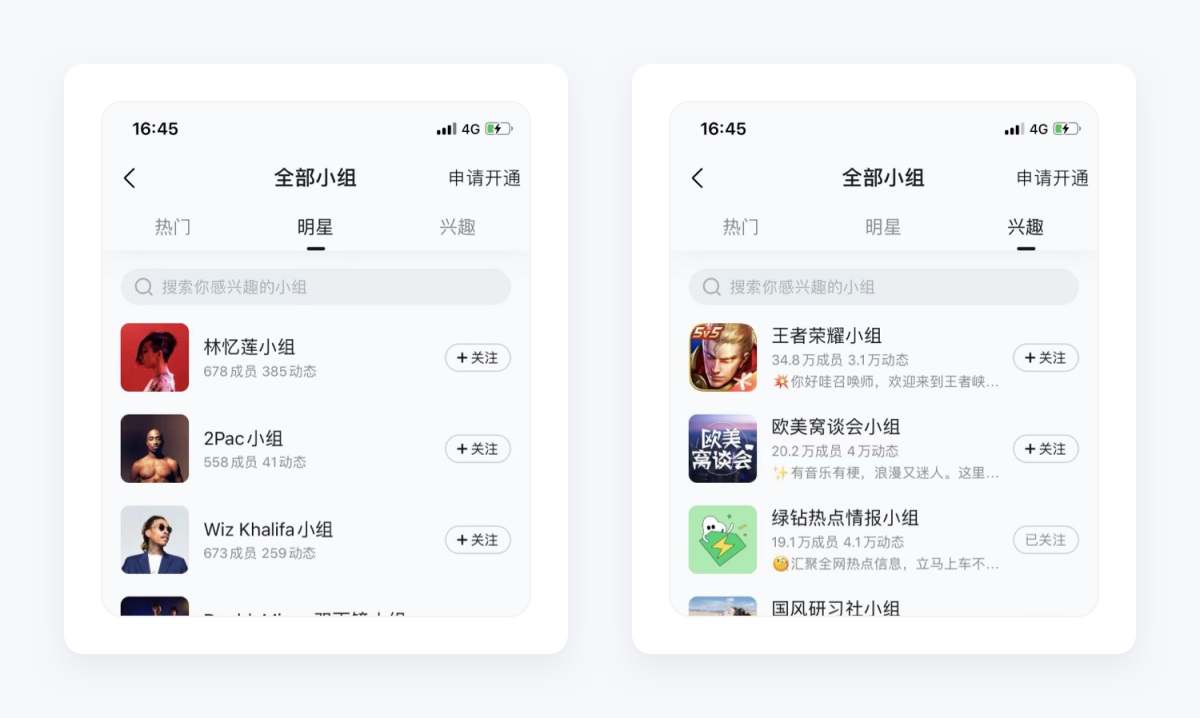The width and height of the screenshot is (1200, 718).
Task: Tap 申请开通 link on the left screen
Action: pos(485,178)
